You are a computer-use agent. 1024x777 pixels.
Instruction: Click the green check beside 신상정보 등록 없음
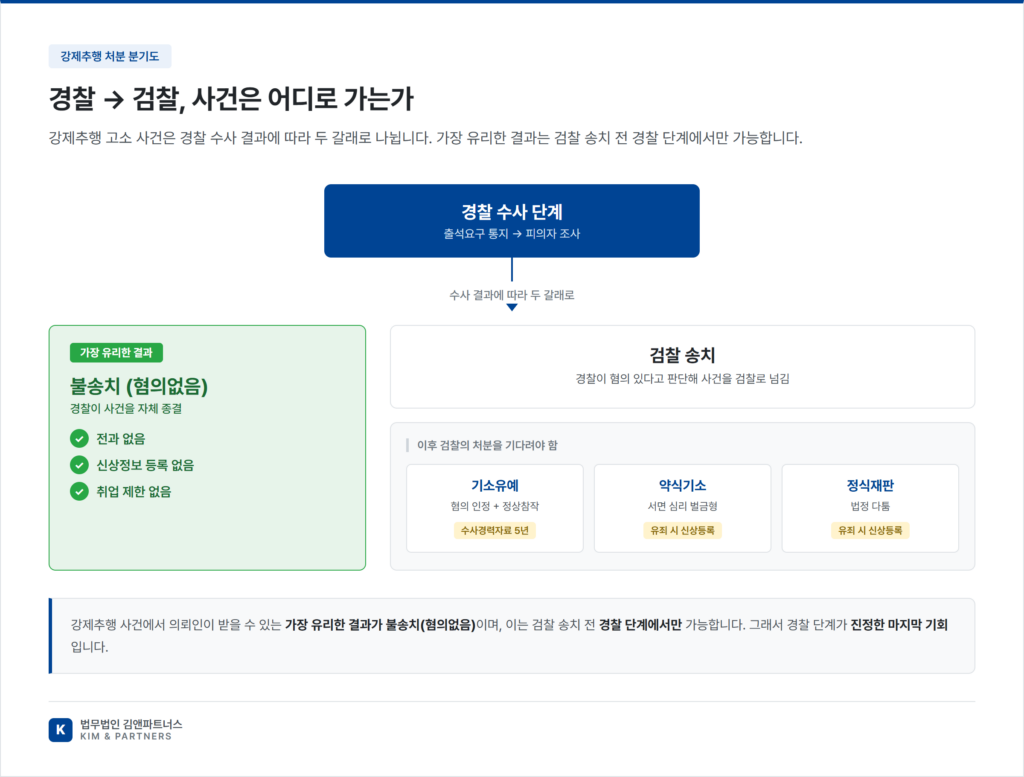(79, 465)
